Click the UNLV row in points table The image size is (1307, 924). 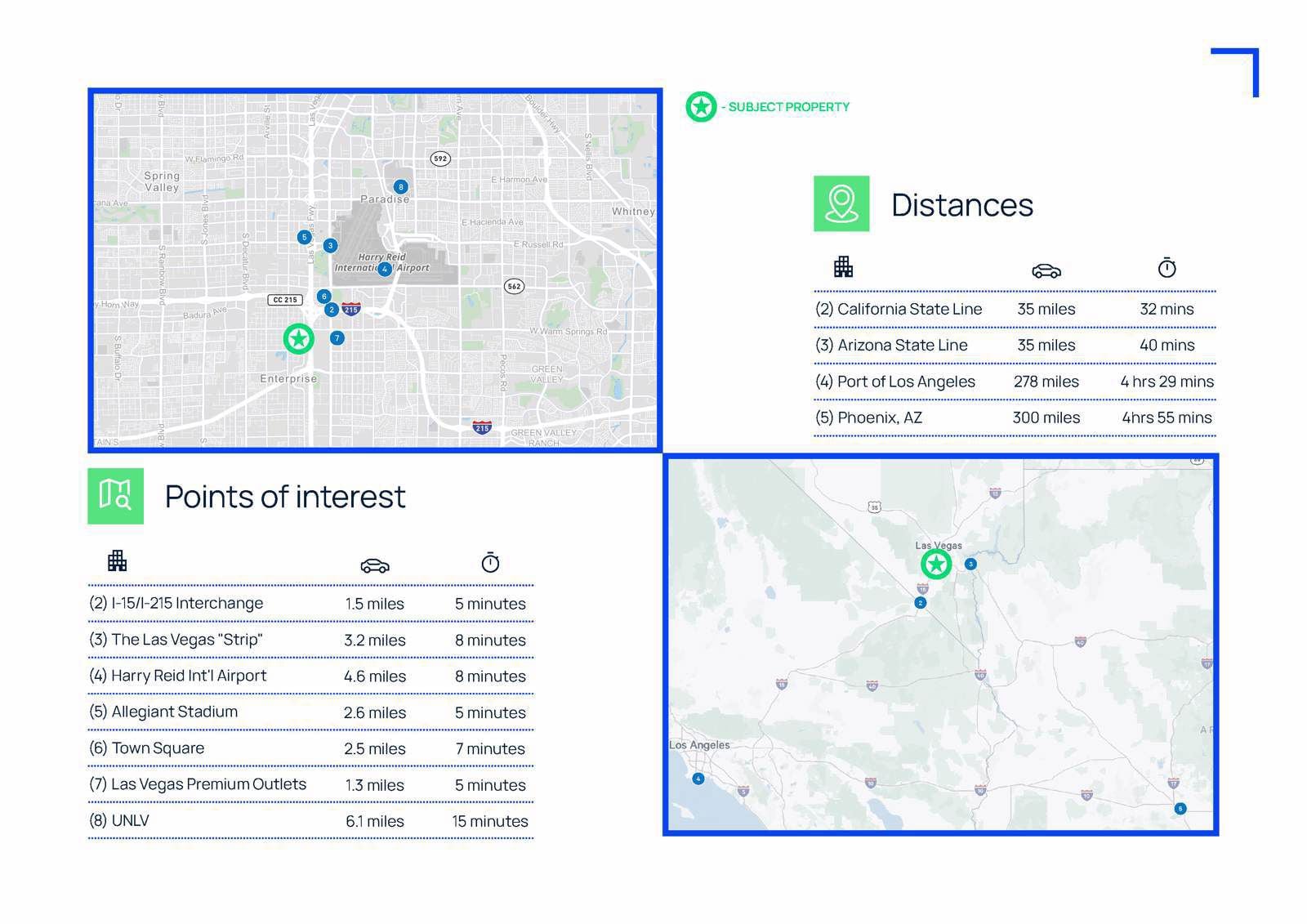310,820
